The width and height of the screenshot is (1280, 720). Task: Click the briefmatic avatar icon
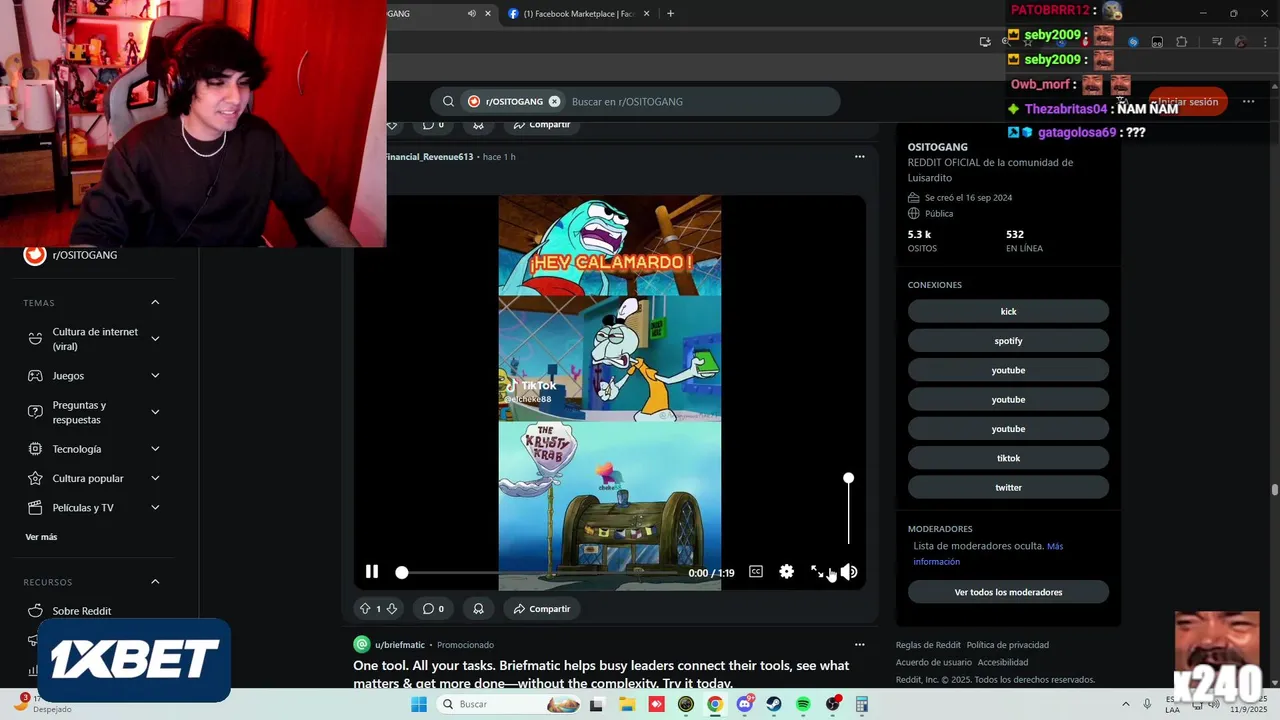362,644
